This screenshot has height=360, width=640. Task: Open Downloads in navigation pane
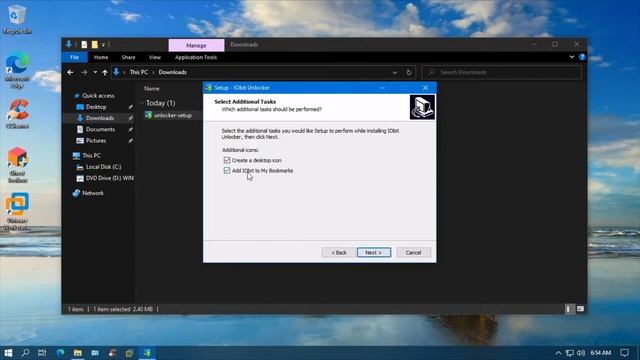(100, 118)
